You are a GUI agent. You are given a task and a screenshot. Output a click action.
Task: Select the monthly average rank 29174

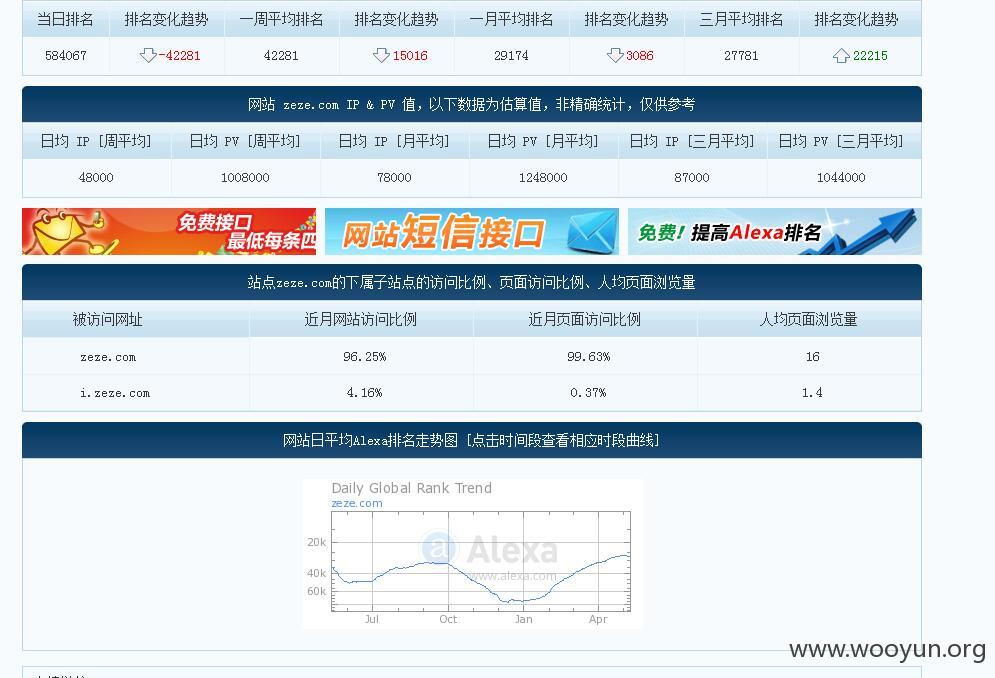pyautogui.click(x=511, y=56)
